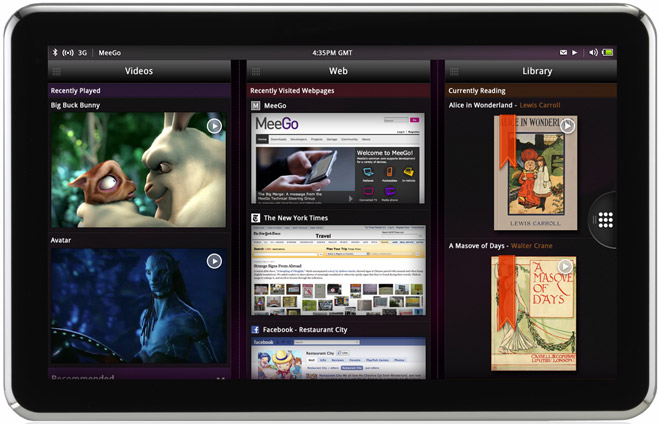Select the Web panel header
This screenshot has width=659, height=424.
click(x=338, y=71)
